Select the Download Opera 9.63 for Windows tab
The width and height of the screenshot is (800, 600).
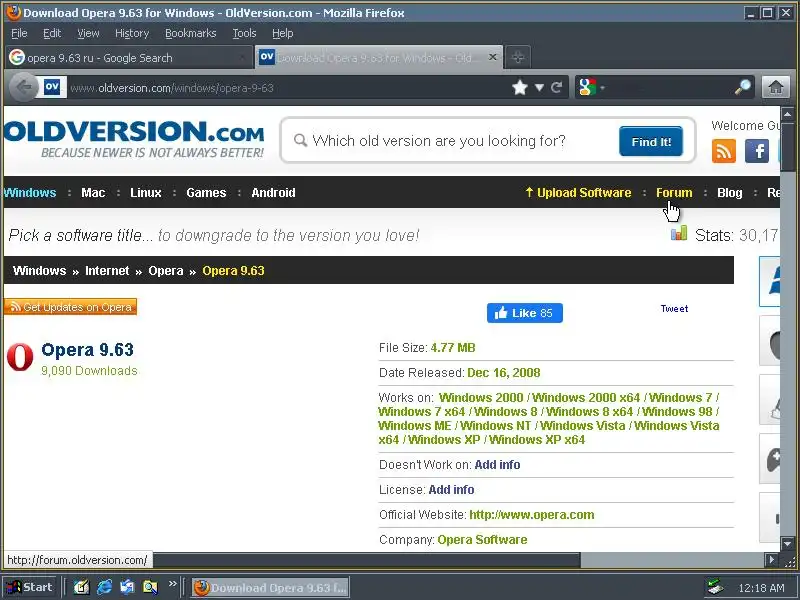pyautogui.click(x=379, y=57)
